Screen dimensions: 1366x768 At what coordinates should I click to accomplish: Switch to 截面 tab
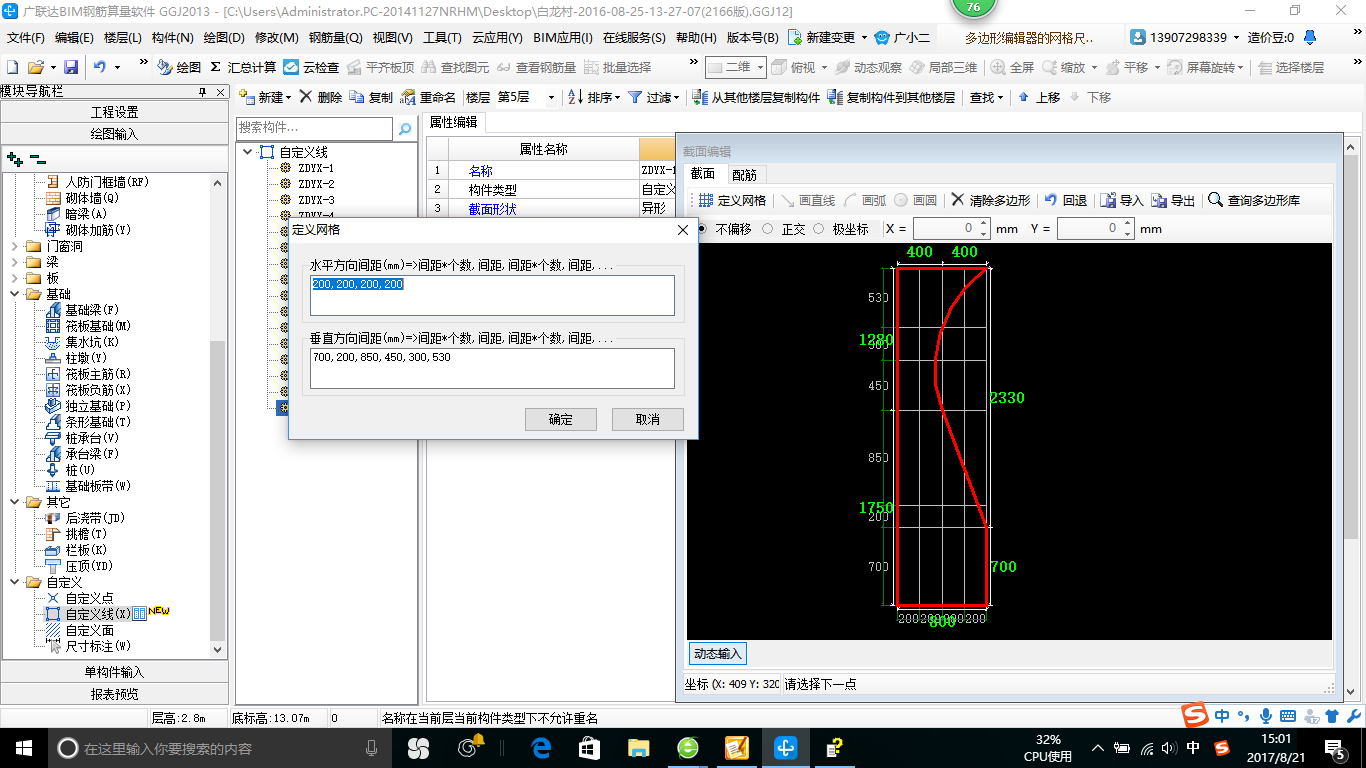[x=702, y=174]
